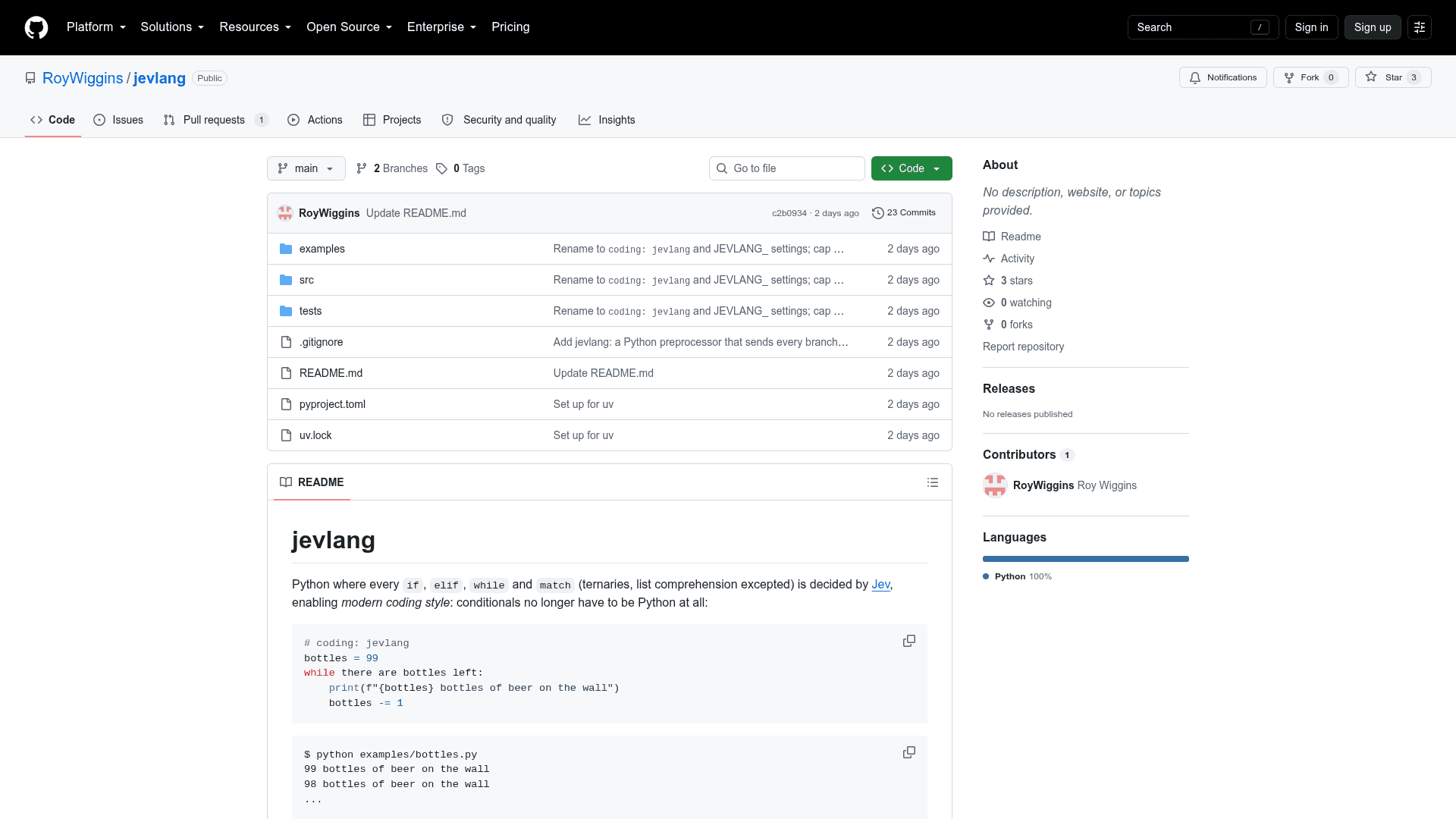Open the 'Update README.md' latest commit message
This screenshot has height=819, width=1456.
coord(416,213)
